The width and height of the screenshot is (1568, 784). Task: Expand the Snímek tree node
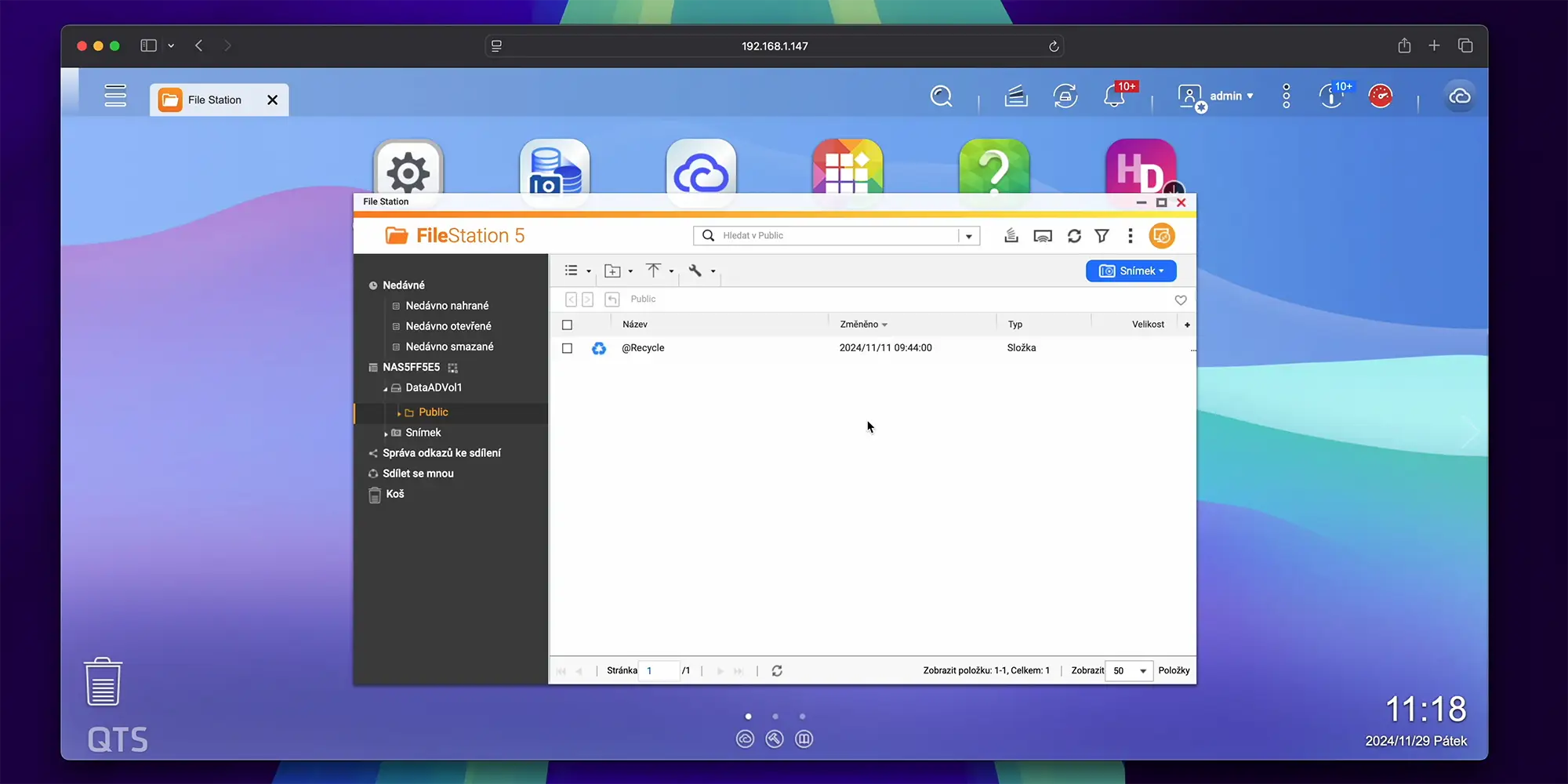click(386, 434)
